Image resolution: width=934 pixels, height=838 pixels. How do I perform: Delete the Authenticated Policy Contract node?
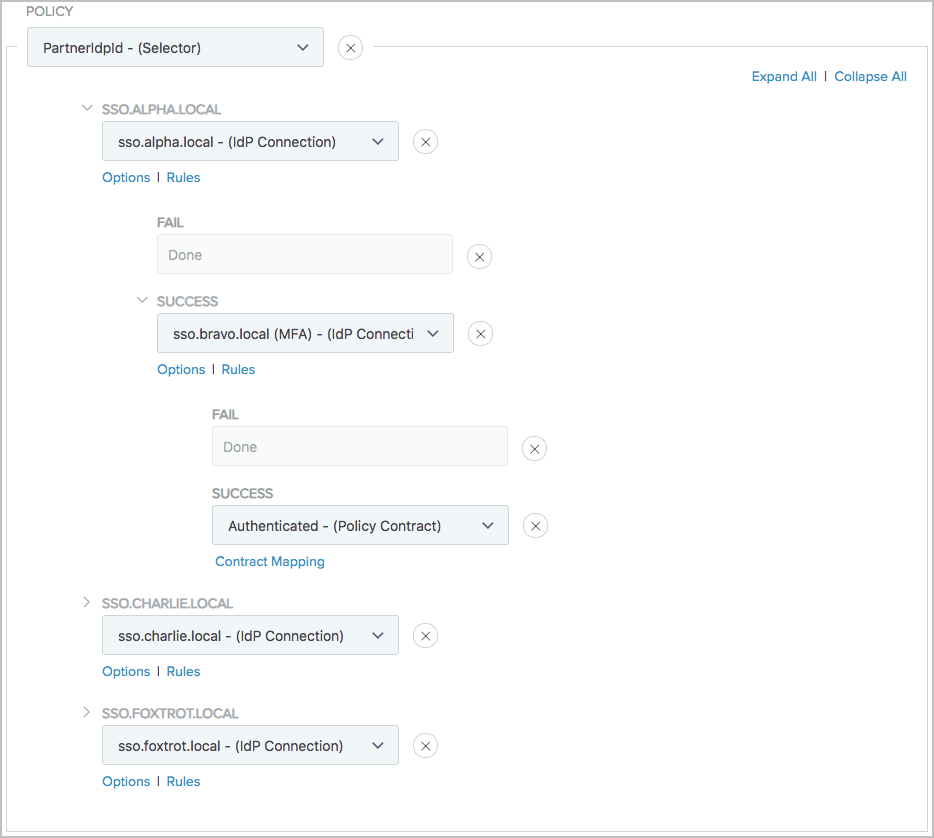tap(535, 525)
